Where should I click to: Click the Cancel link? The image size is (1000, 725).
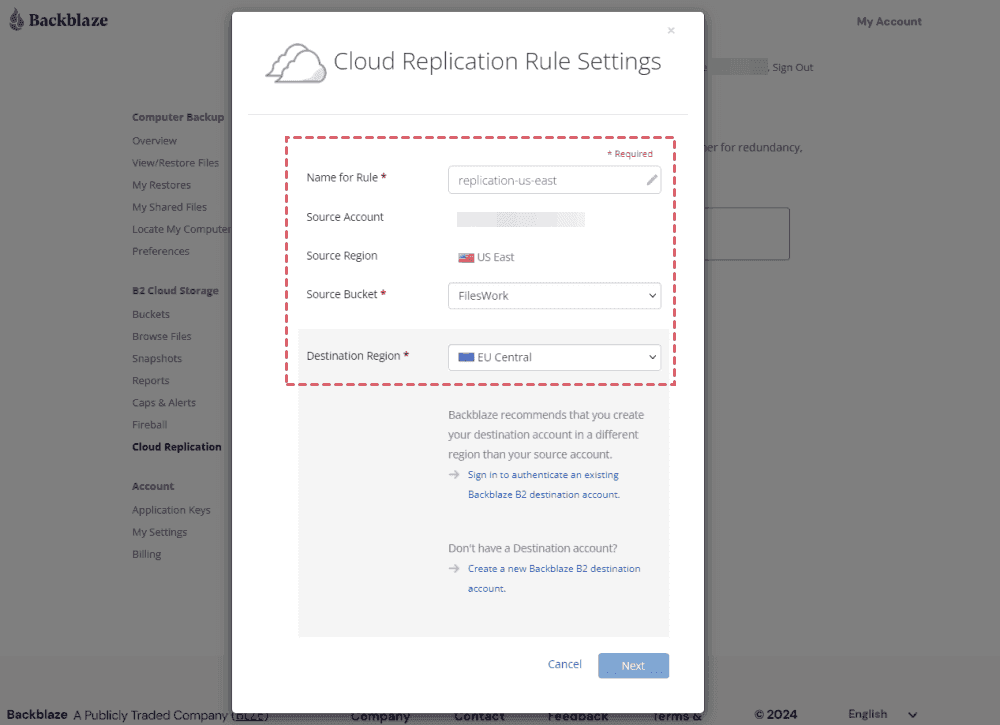(564, 664)
